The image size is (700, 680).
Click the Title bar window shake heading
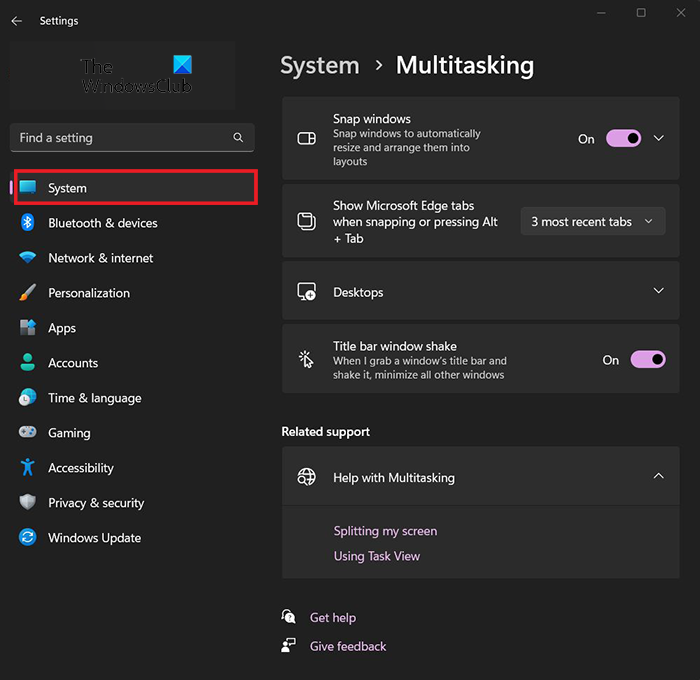point(395,346)
